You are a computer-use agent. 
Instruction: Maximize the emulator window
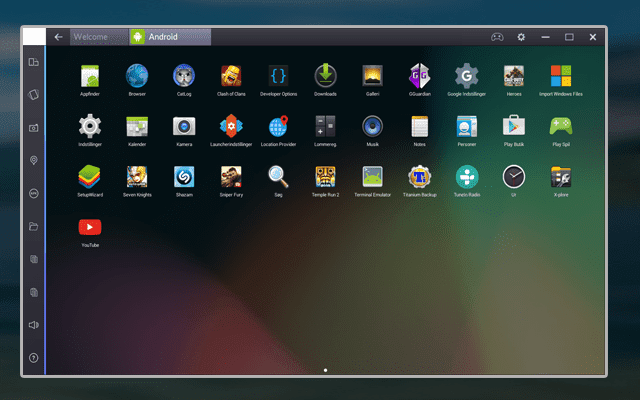pyautogui.click(x=569, y=37)
